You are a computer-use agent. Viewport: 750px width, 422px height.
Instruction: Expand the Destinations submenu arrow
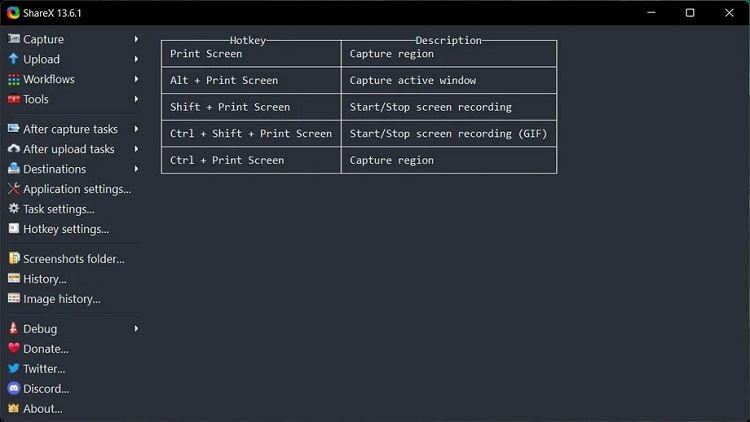pyautogui.click(x=136, y=169)
